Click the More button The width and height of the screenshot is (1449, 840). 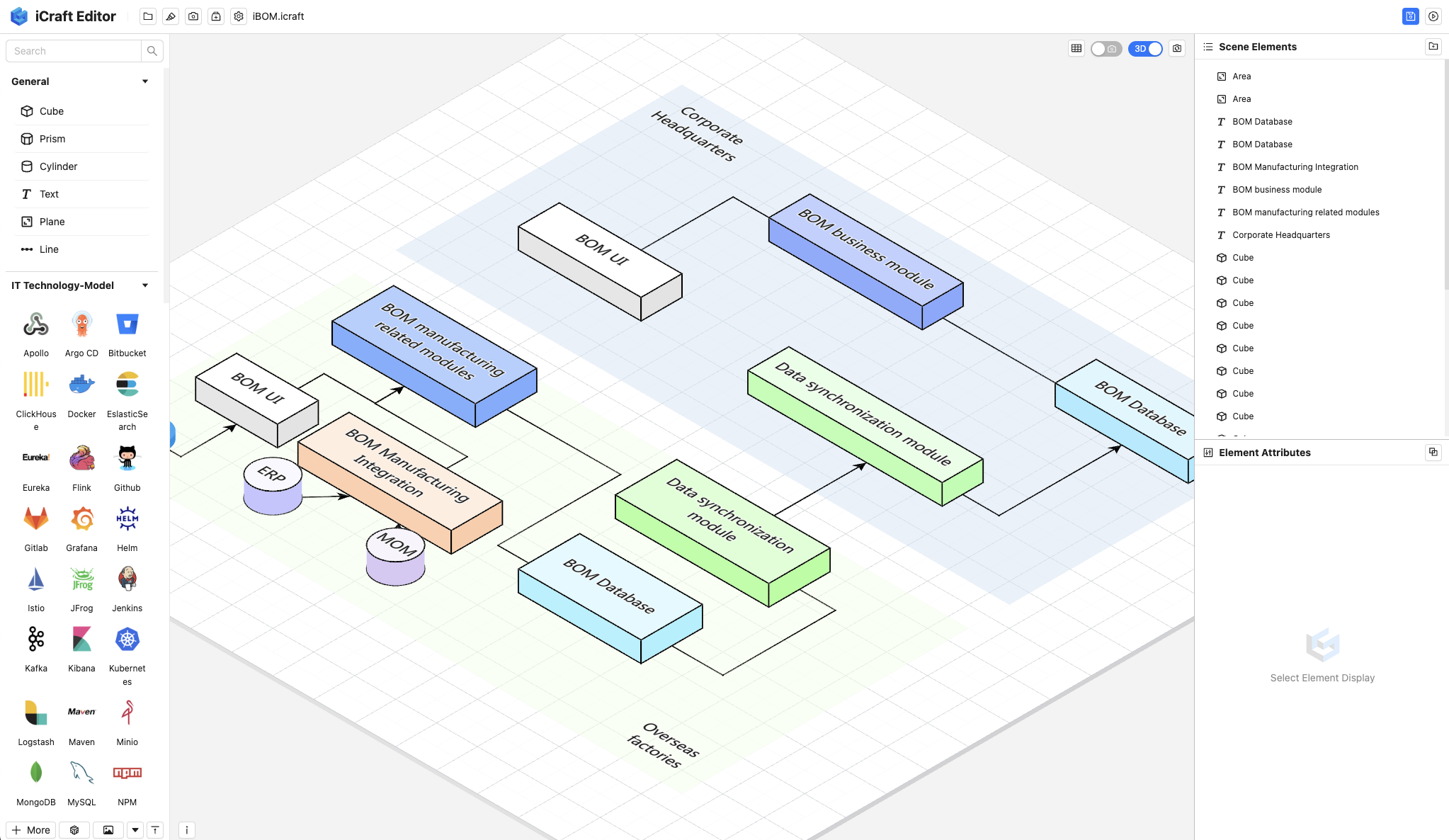pos(31,830)
